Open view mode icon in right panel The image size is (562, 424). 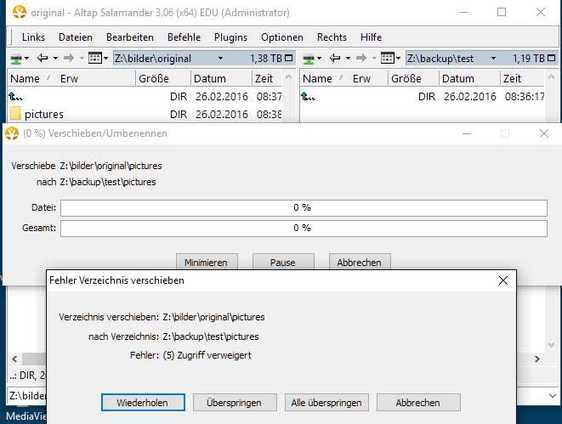click(387, 58)
